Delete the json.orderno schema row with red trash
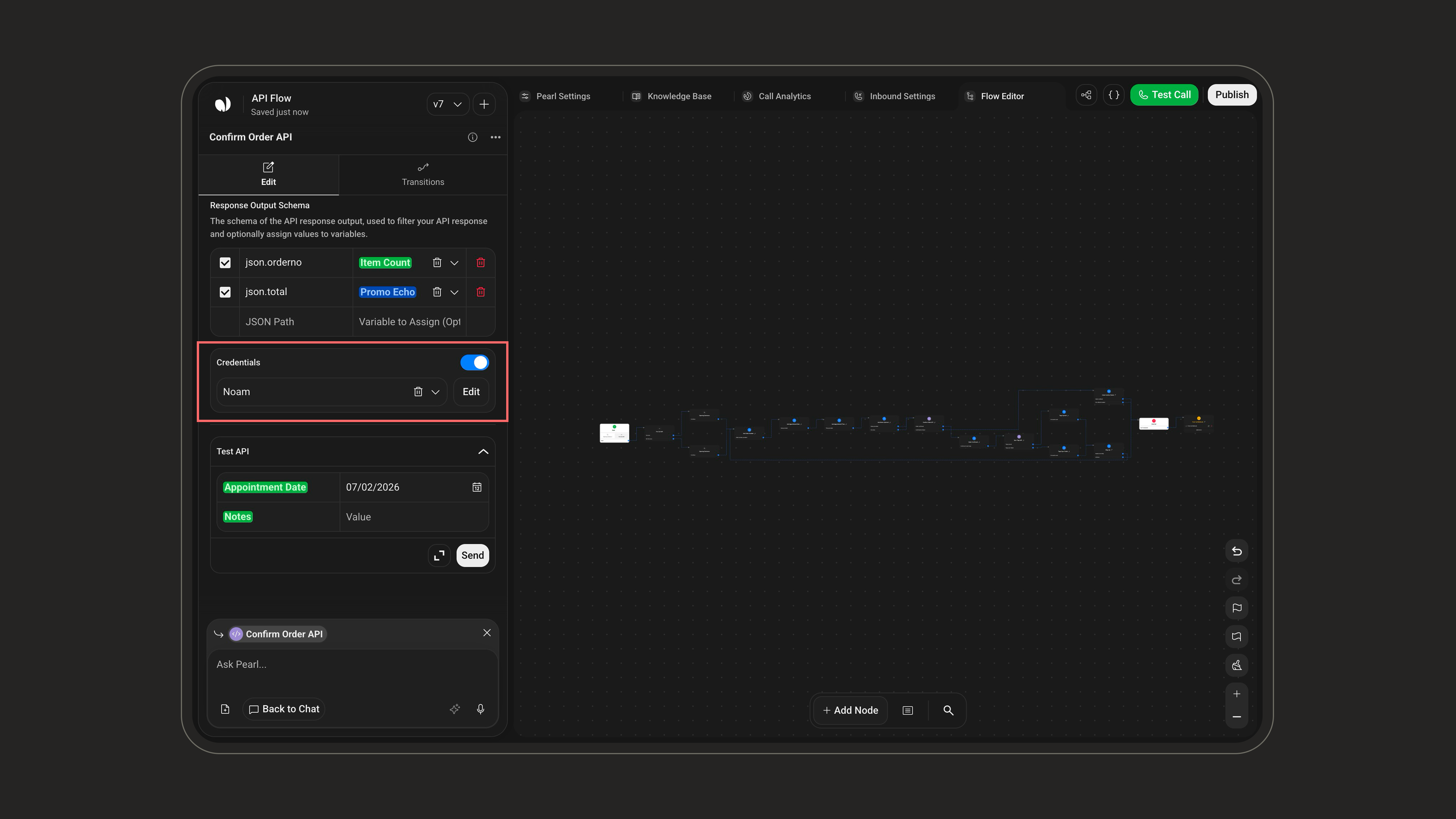 [480, 263]
